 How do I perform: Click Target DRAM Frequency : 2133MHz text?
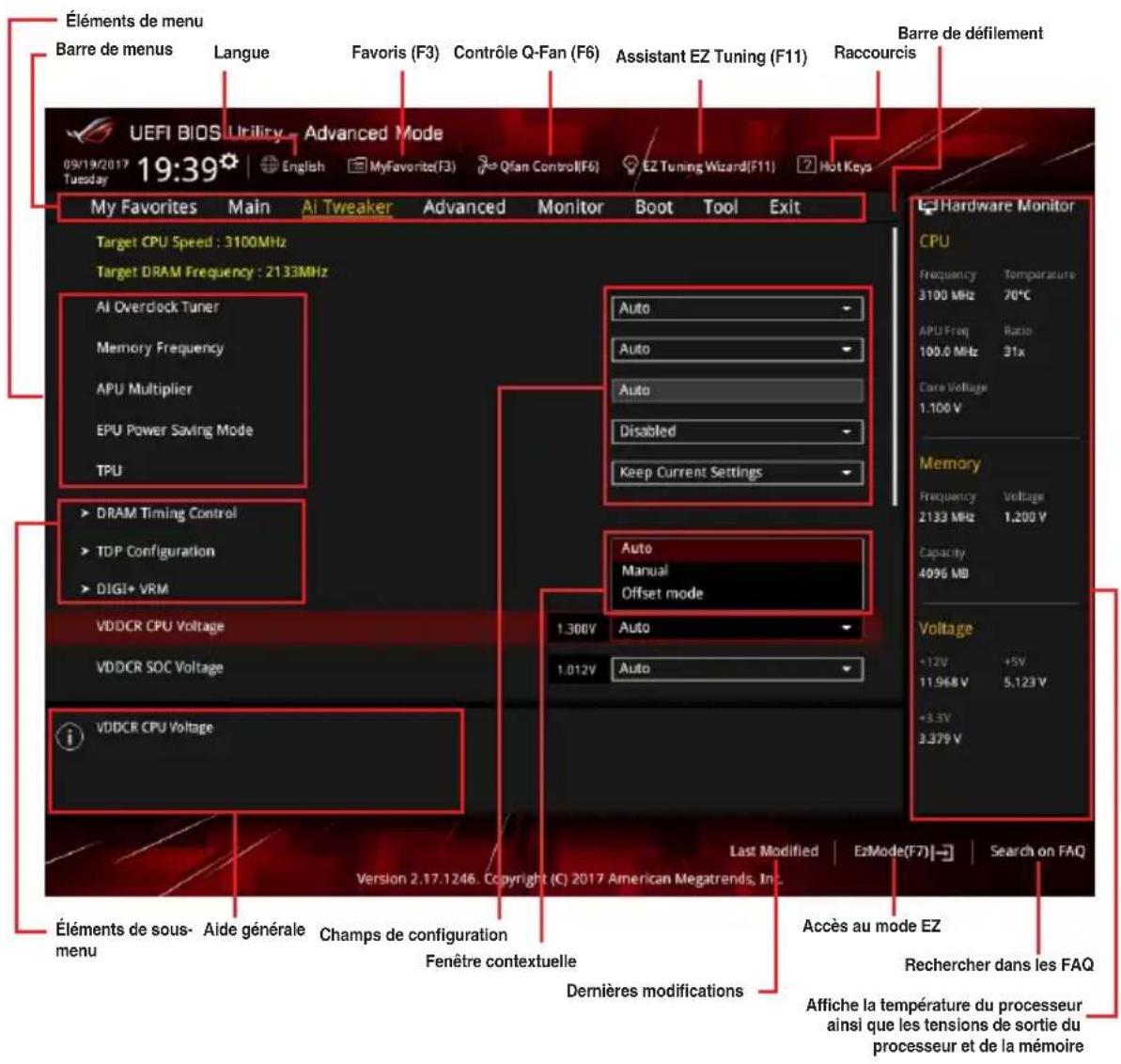pos(211,273)
